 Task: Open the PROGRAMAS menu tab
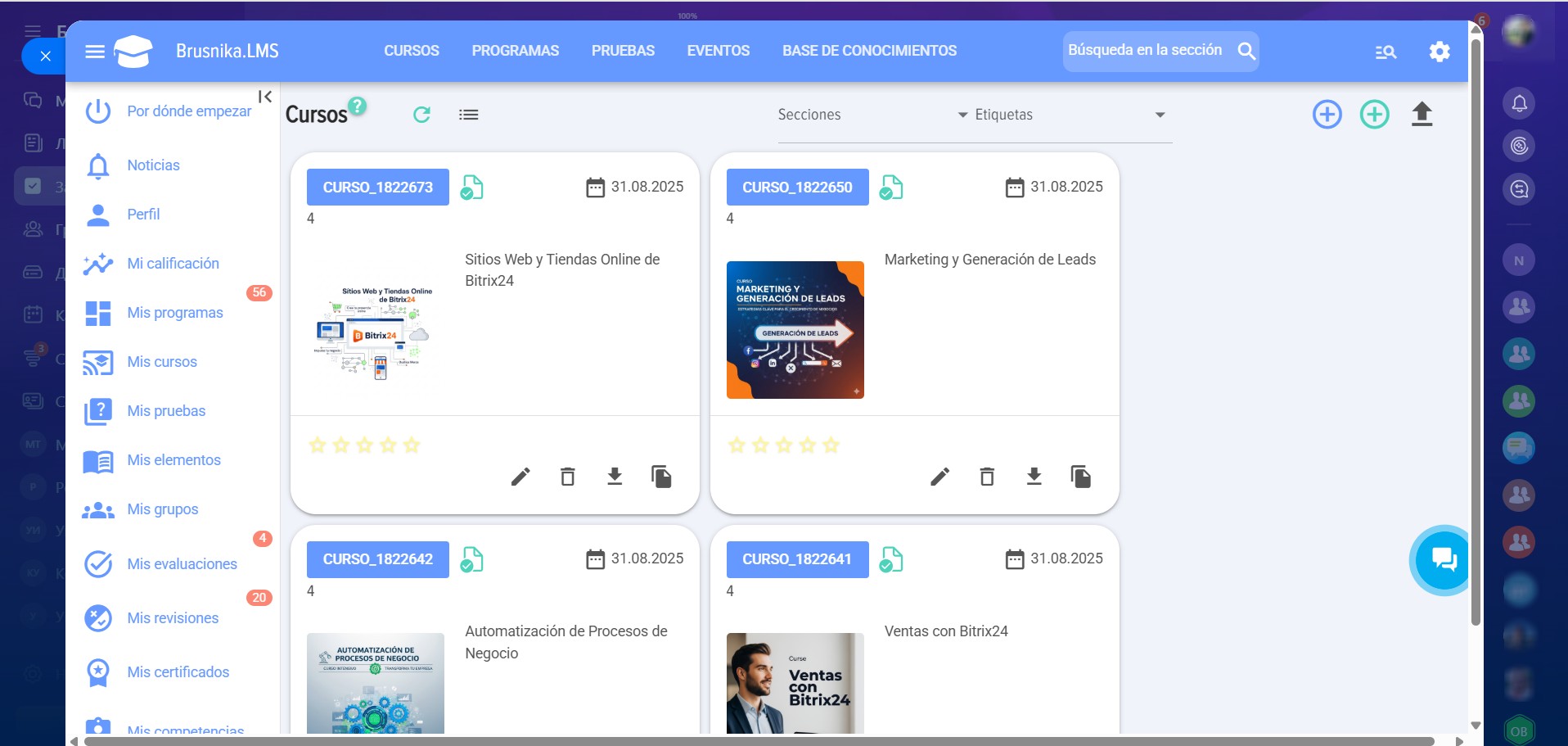tap(515, 51)
